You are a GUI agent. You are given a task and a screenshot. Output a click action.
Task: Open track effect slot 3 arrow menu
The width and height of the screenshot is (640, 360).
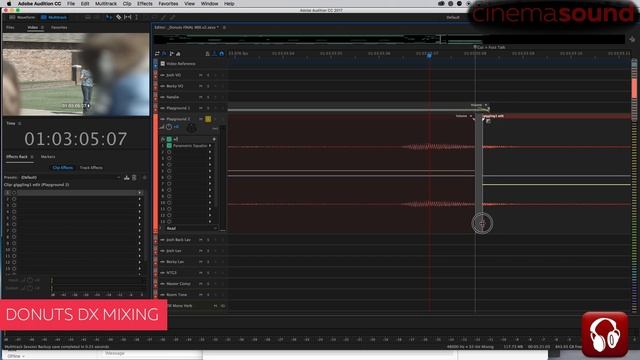[x=210, y=158]
